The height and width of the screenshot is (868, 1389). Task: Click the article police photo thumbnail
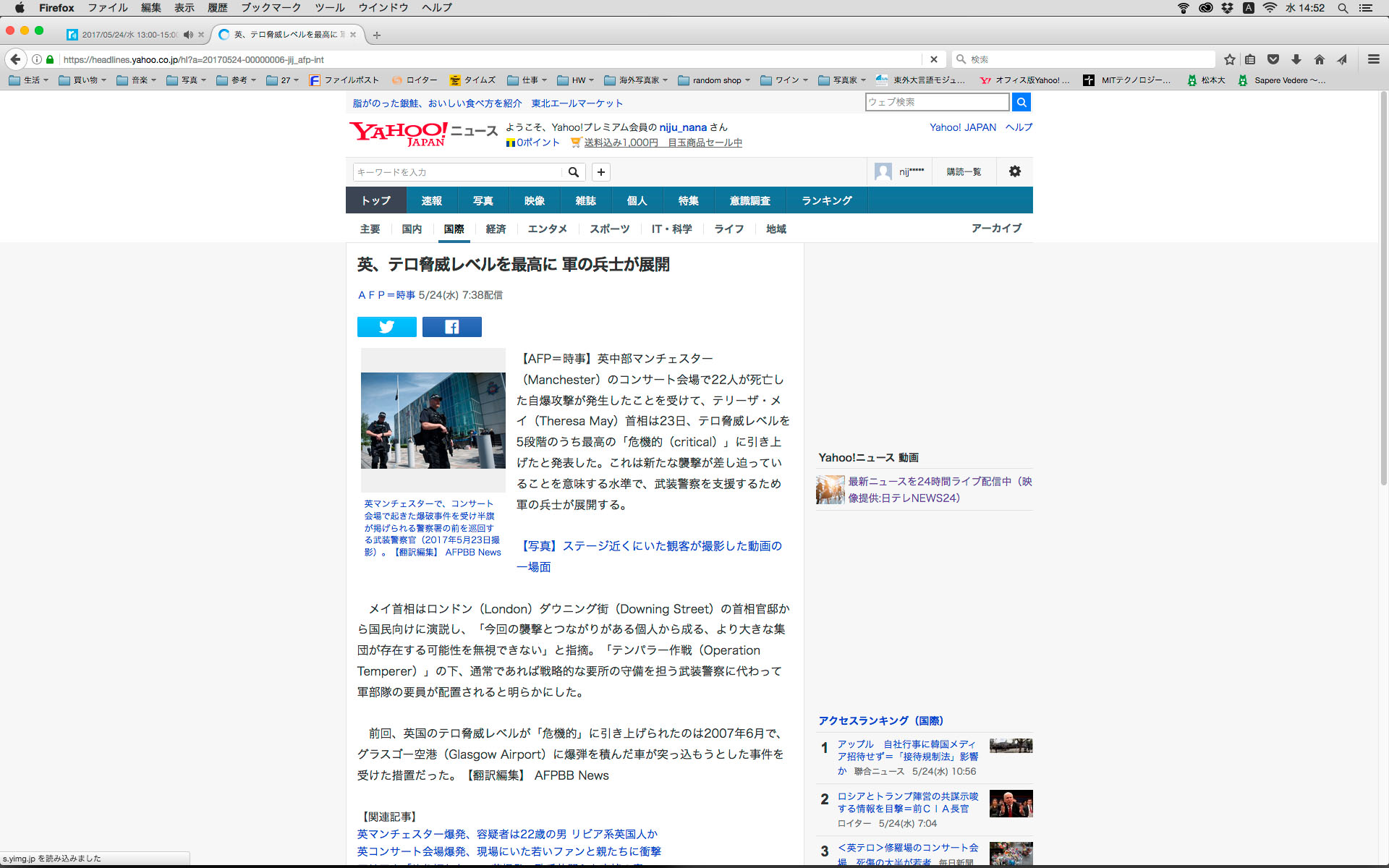click(433, 420)
